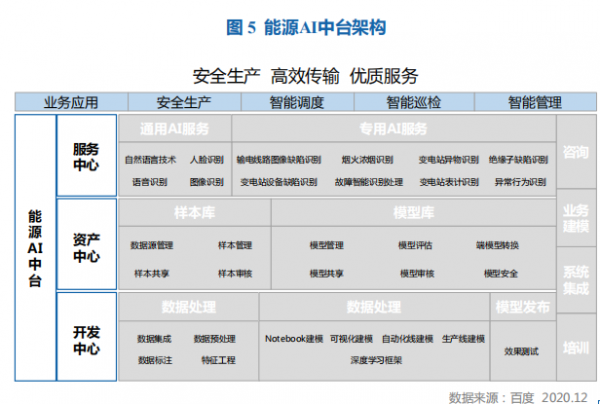Open the 开发中心 block

86,341
